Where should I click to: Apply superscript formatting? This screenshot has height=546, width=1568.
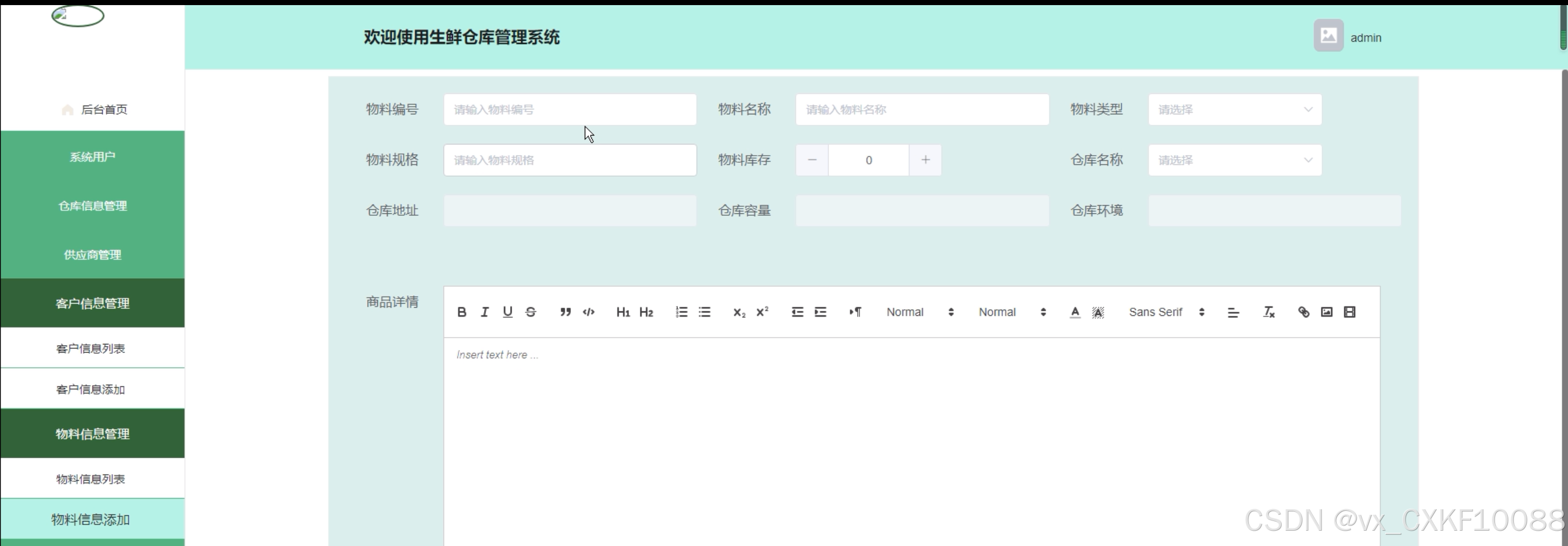click(x=762, y=312)
